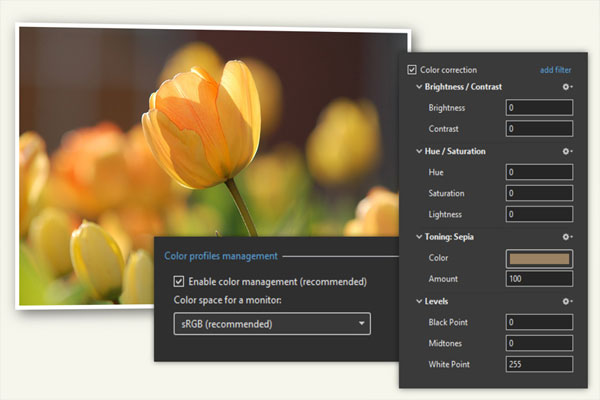Open Hue / Saturation gear settings
The image size is (600, 400).
(567, 151)
